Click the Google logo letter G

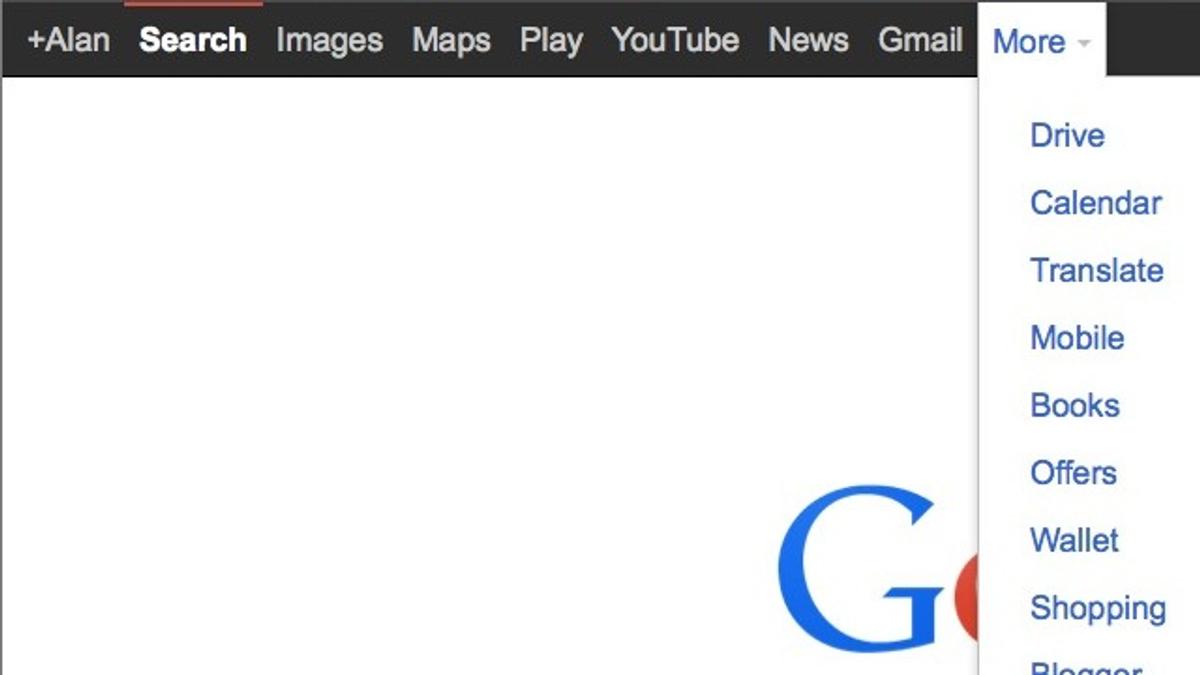[x=861, y=567]
